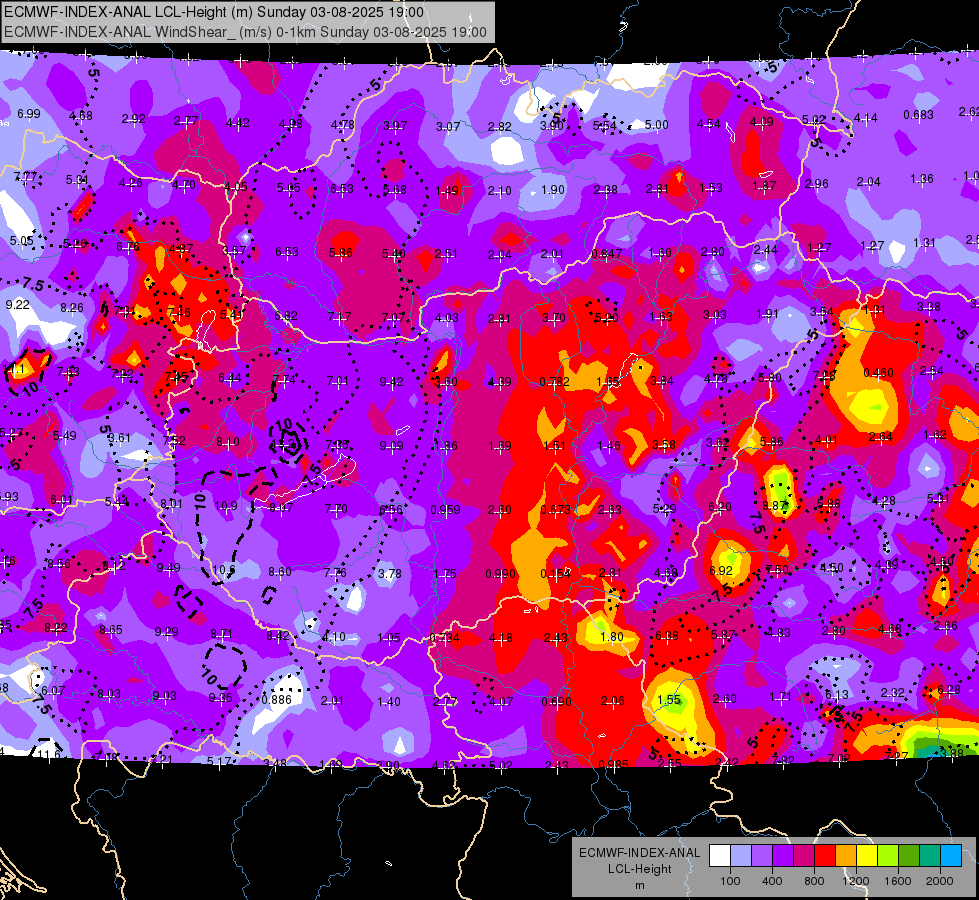Click the wind shear value 0.683
The height and width of the screenshot is (900, 979).
(918, 114)
